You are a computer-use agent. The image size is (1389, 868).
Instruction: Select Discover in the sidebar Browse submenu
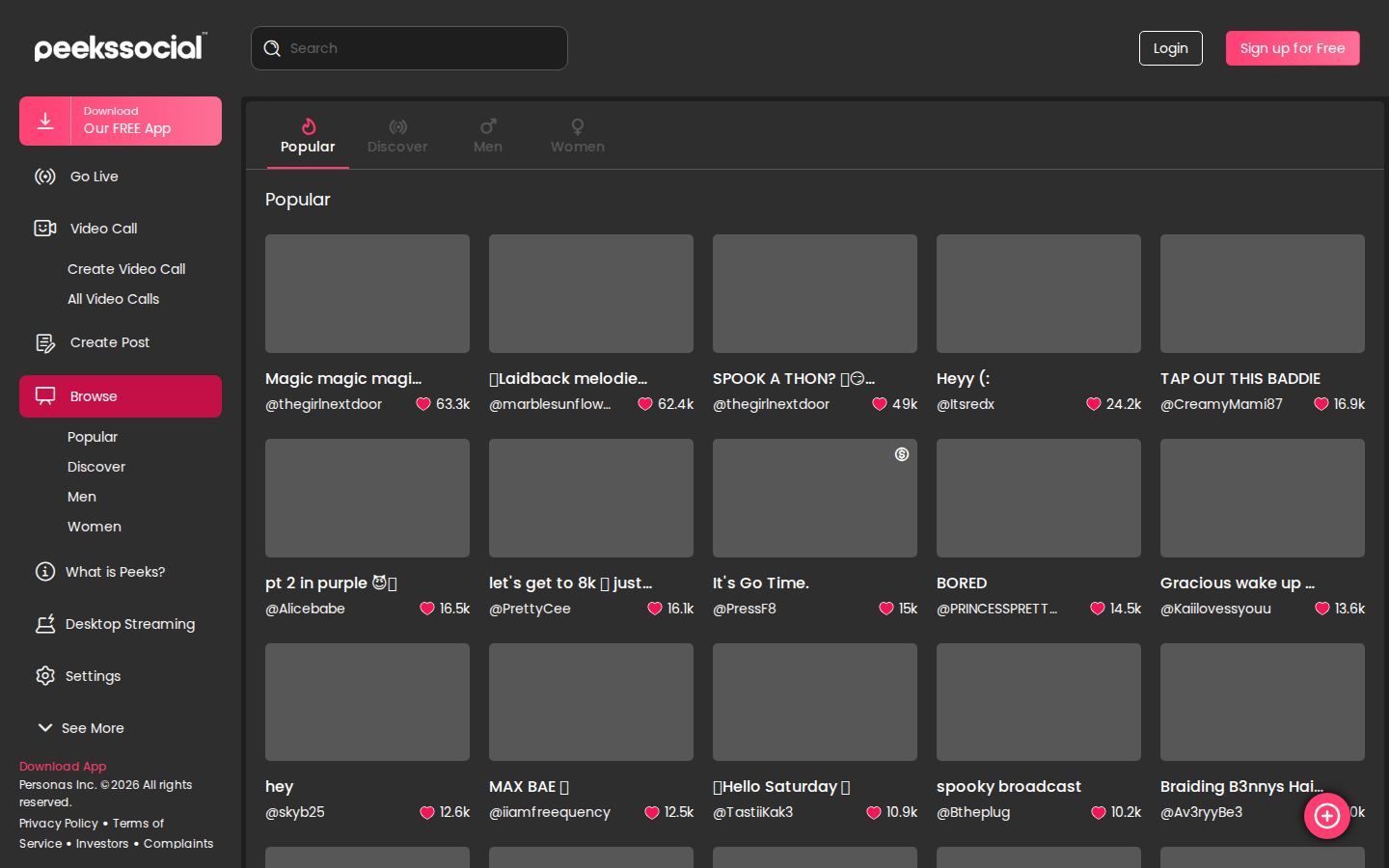coord(96,467)
